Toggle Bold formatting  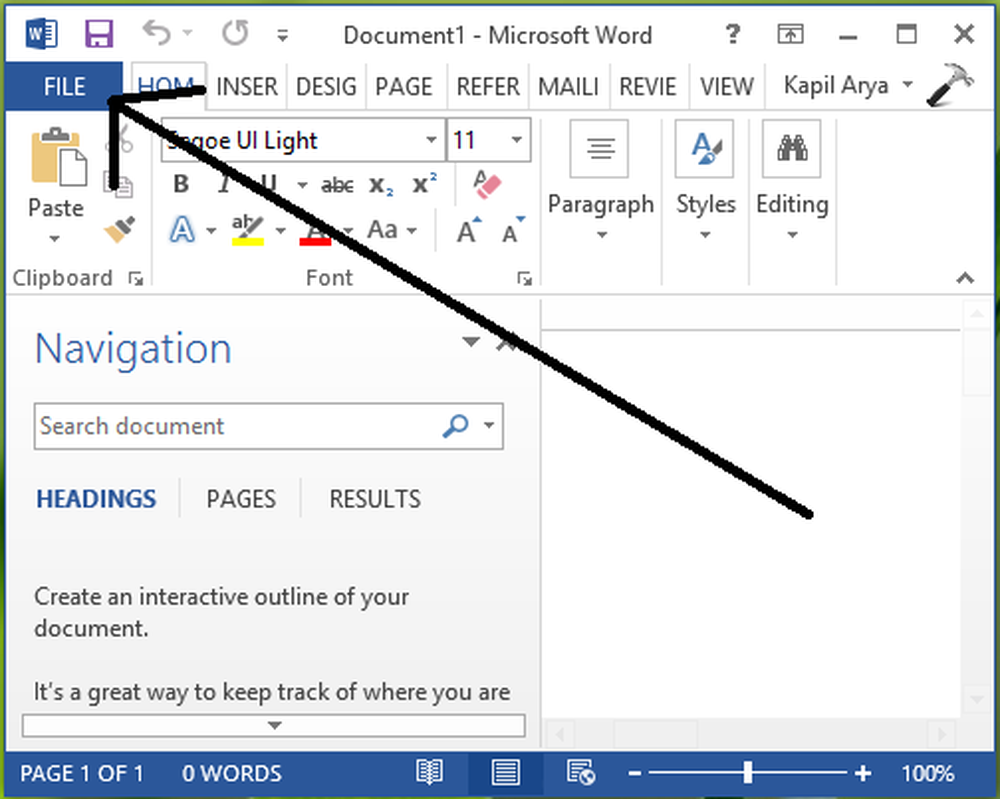pos(181,185)
